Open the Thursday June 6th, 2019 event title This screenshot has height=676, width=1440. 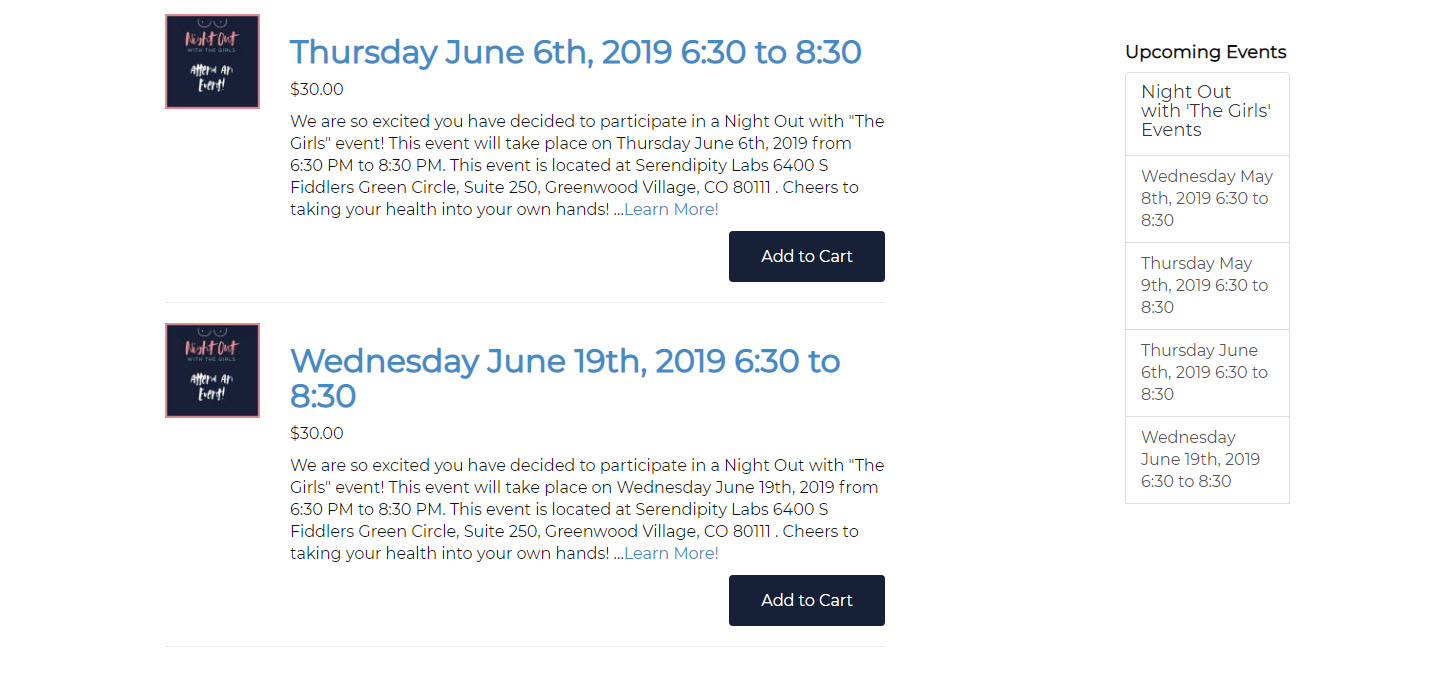(576, 52)
